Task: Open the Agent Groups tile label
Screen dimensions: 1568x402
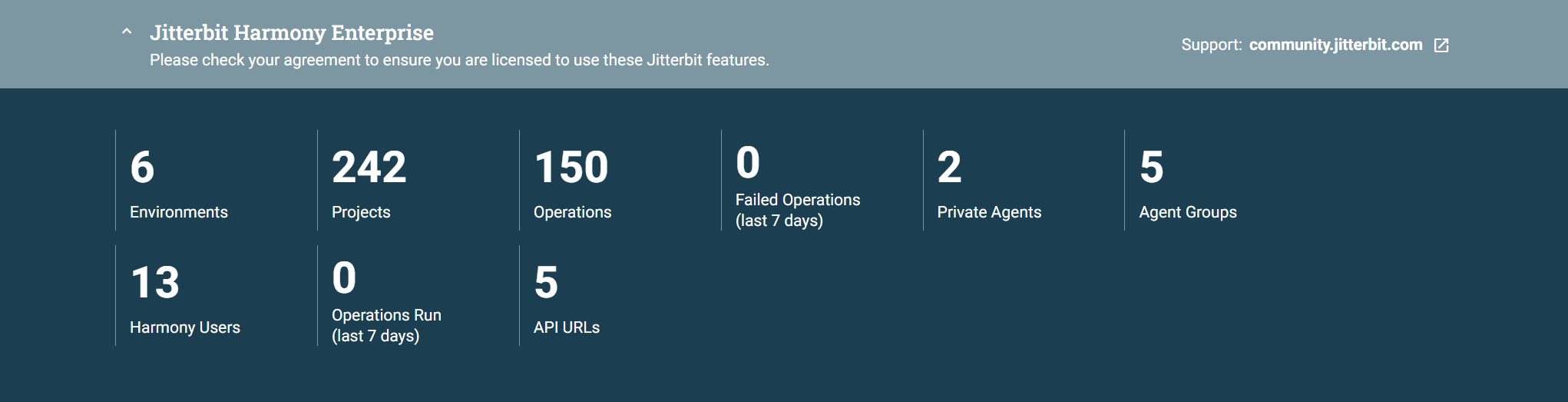Action: coord(1187,212)
